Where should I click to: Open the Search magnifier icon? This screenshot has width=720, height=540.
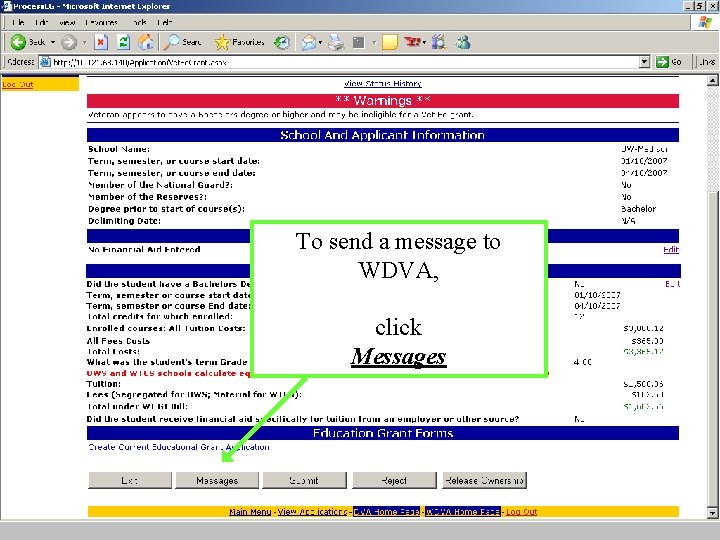point(172,42)
